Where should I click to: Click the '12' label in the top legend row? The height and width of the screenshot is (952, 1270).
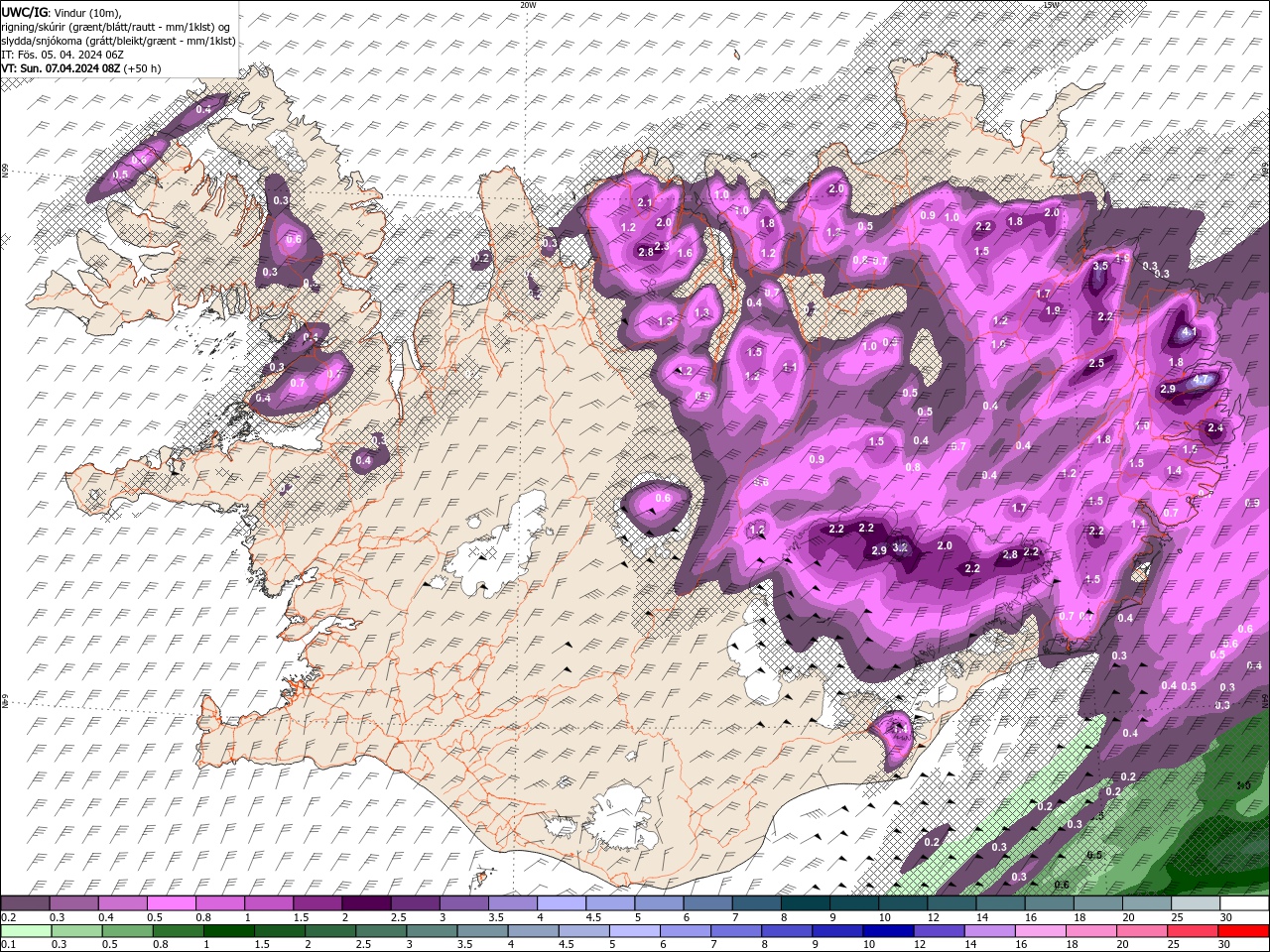[x=933, y=917]
